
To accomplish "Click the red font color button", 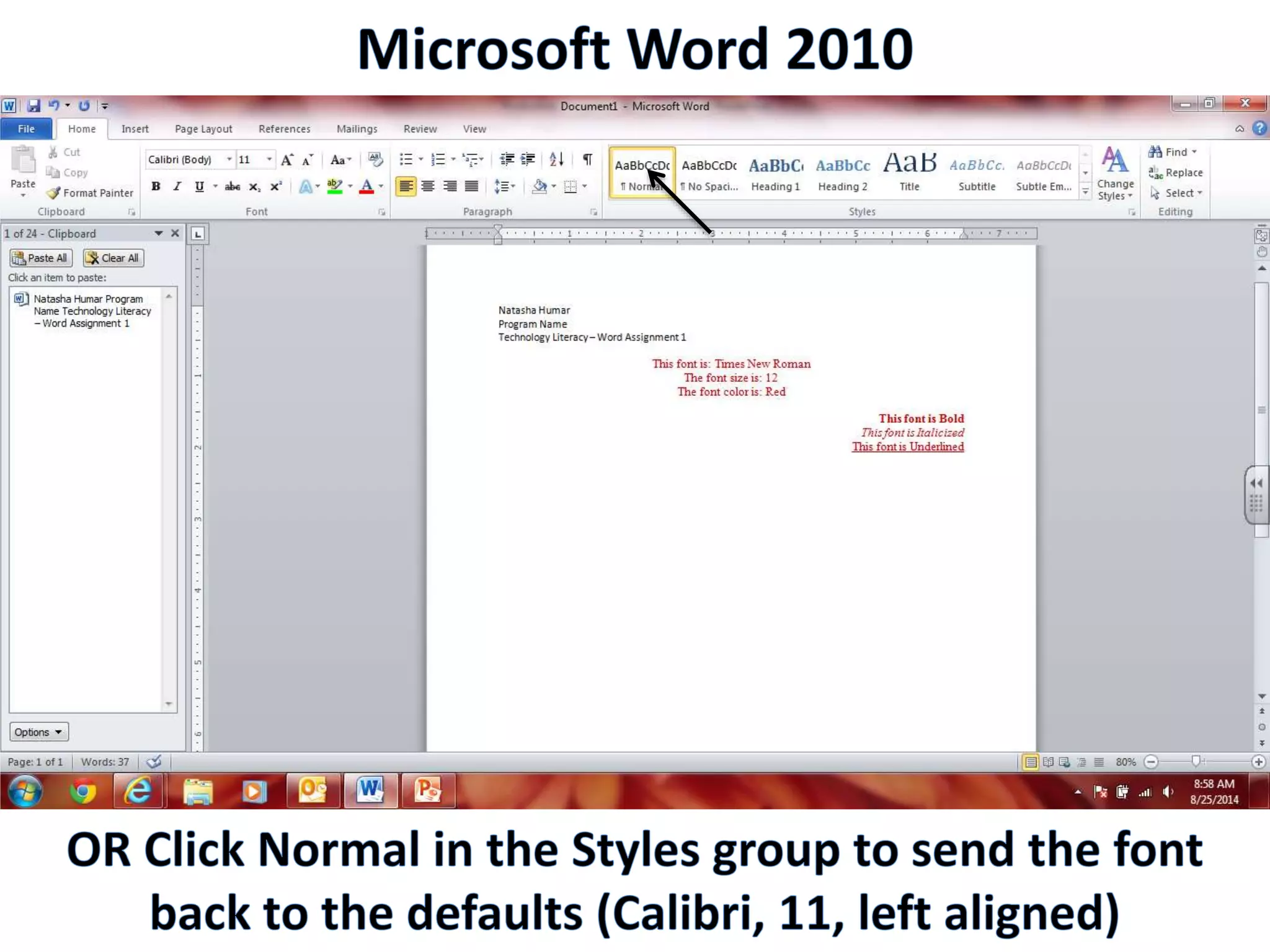I will pyautogui.click(x=366, y=187).
